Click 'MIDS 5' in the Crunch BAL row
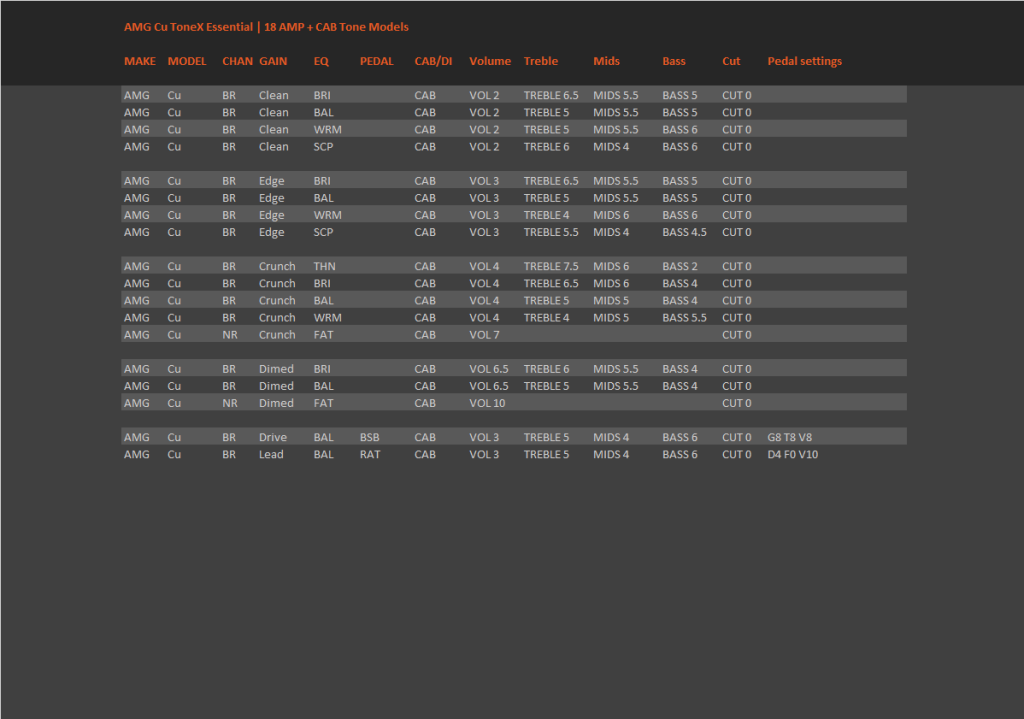The image size is (1024, 719). [x=611, y=300]
